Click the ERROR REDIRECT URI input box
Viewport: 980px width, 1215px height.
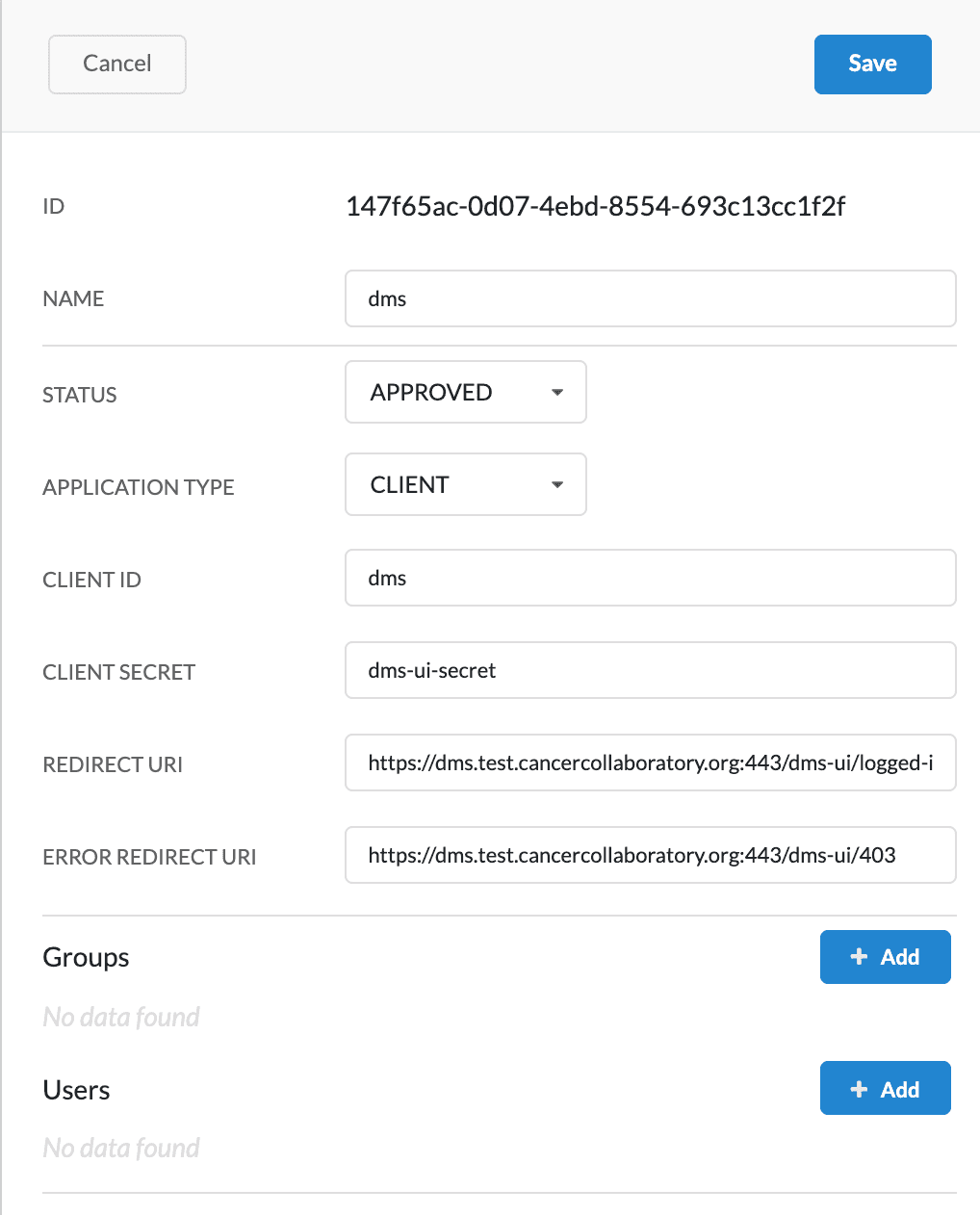(x=651, y=855)
